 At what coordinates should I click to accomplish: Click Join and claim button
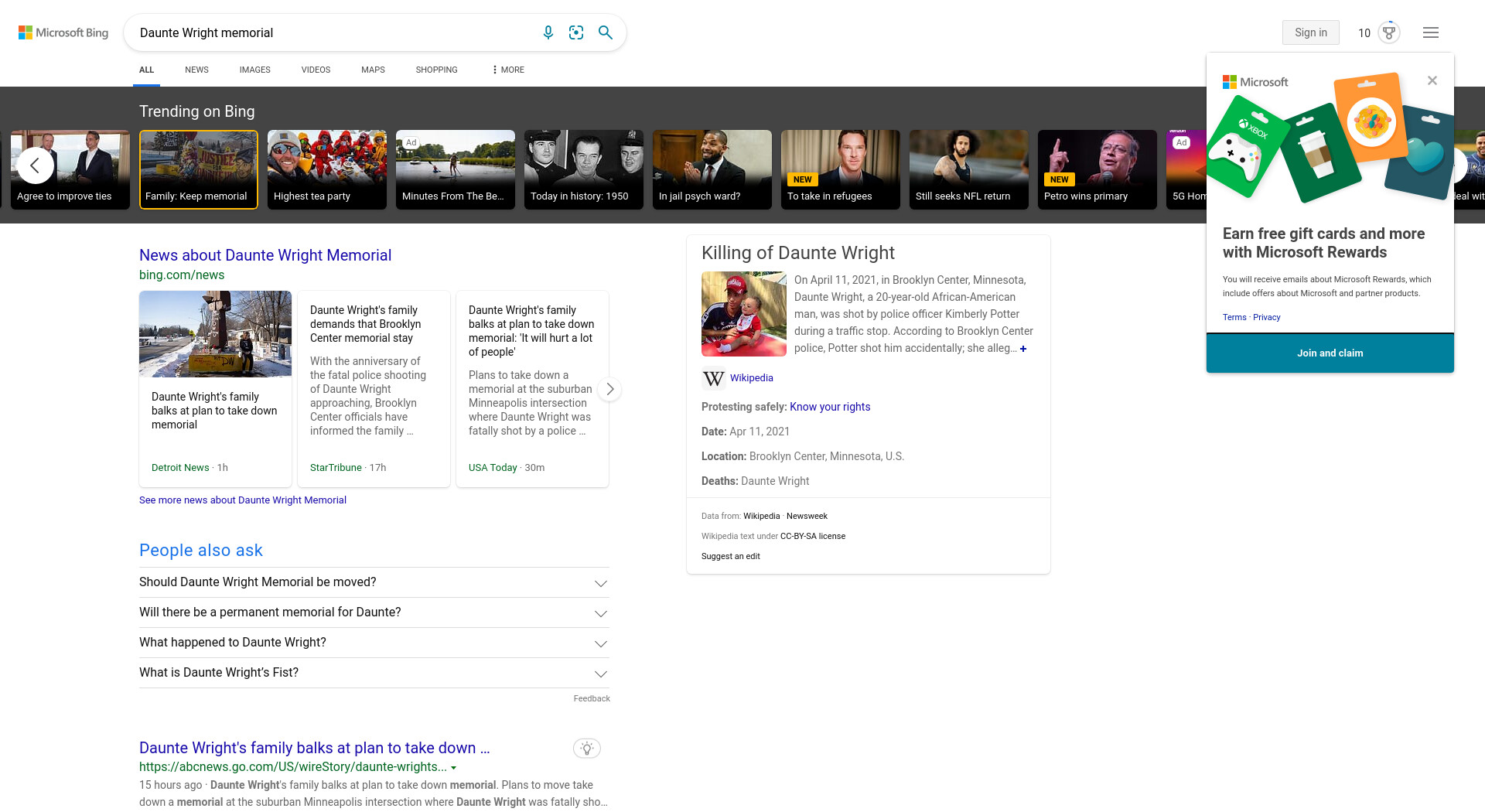coord(1330,353)
